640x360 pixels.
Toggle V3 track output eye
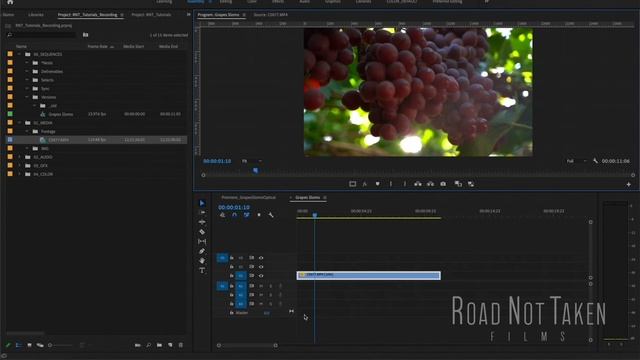pyautogui.click(x=261, y=258)
